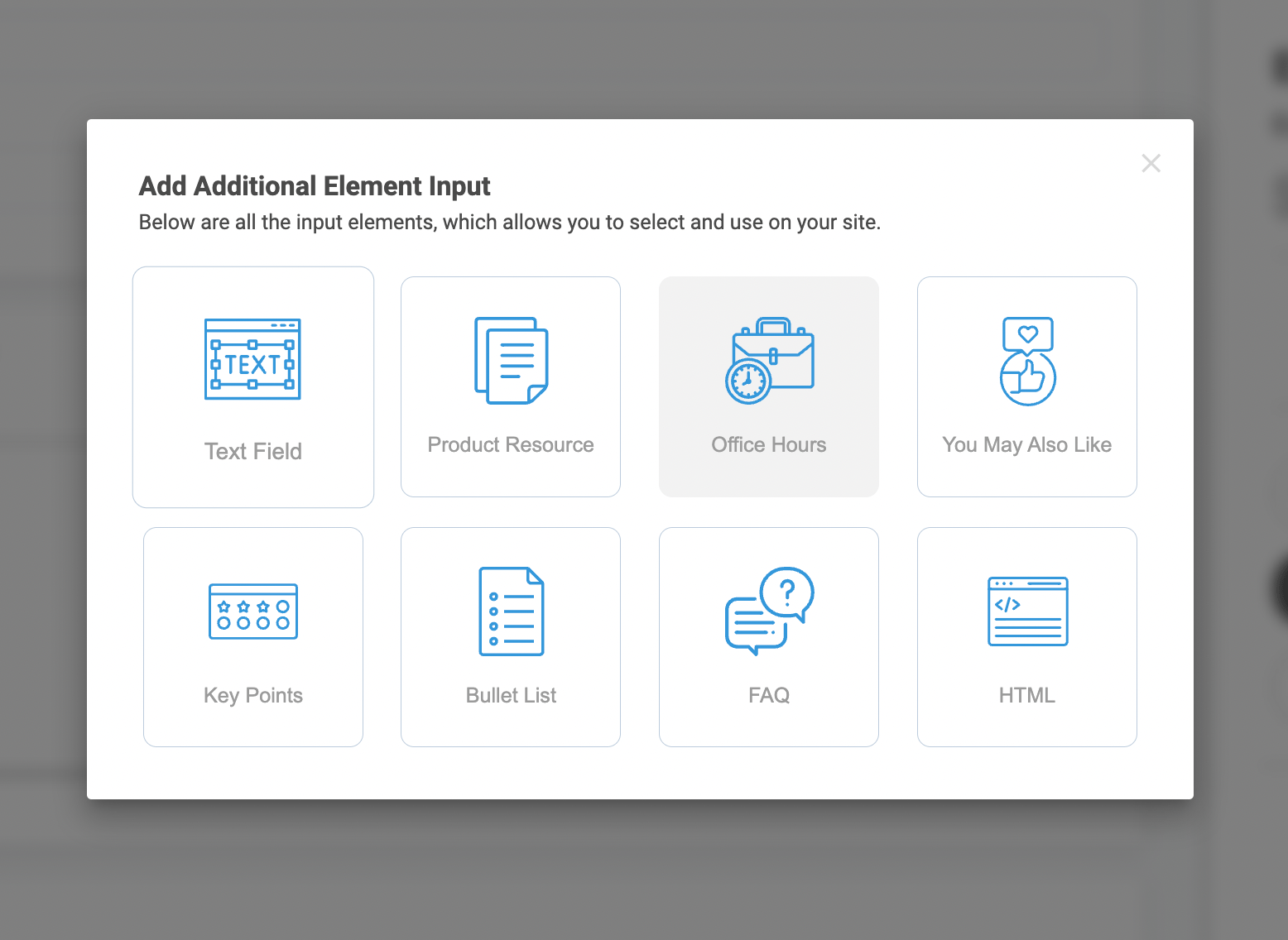The image size is (1288, 940).
Task: Choose the Product Resource element
Action: click(x=510, y=386)
